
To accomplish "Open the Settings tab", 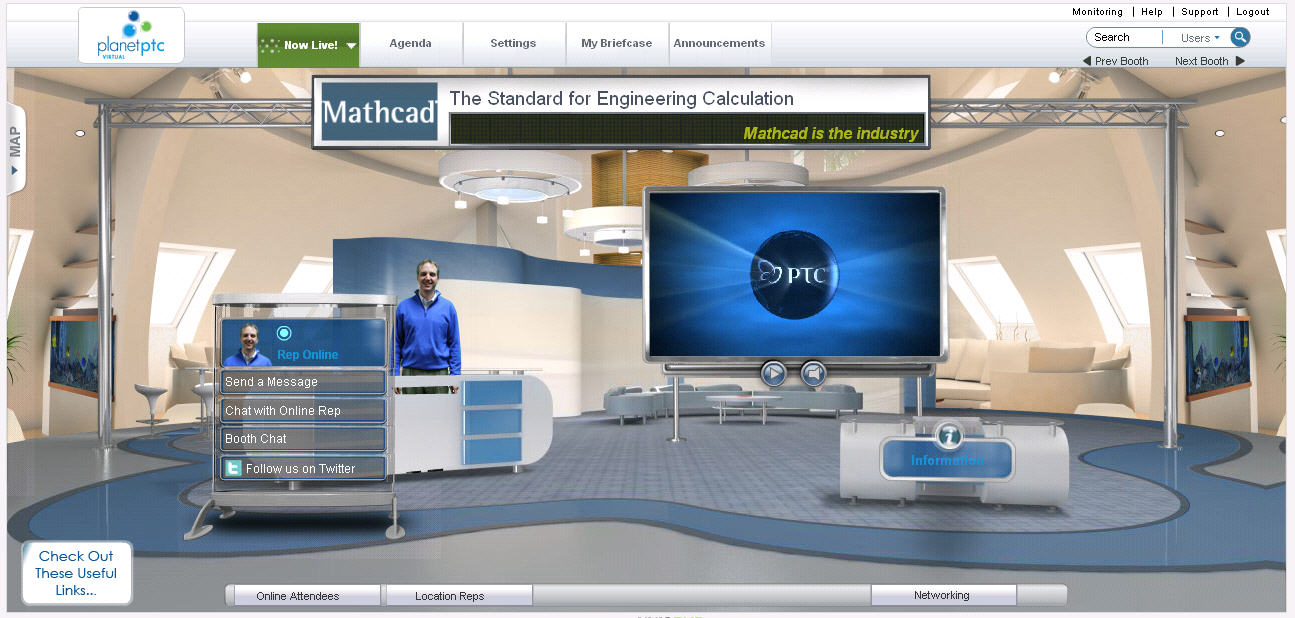I will point(513,44).
